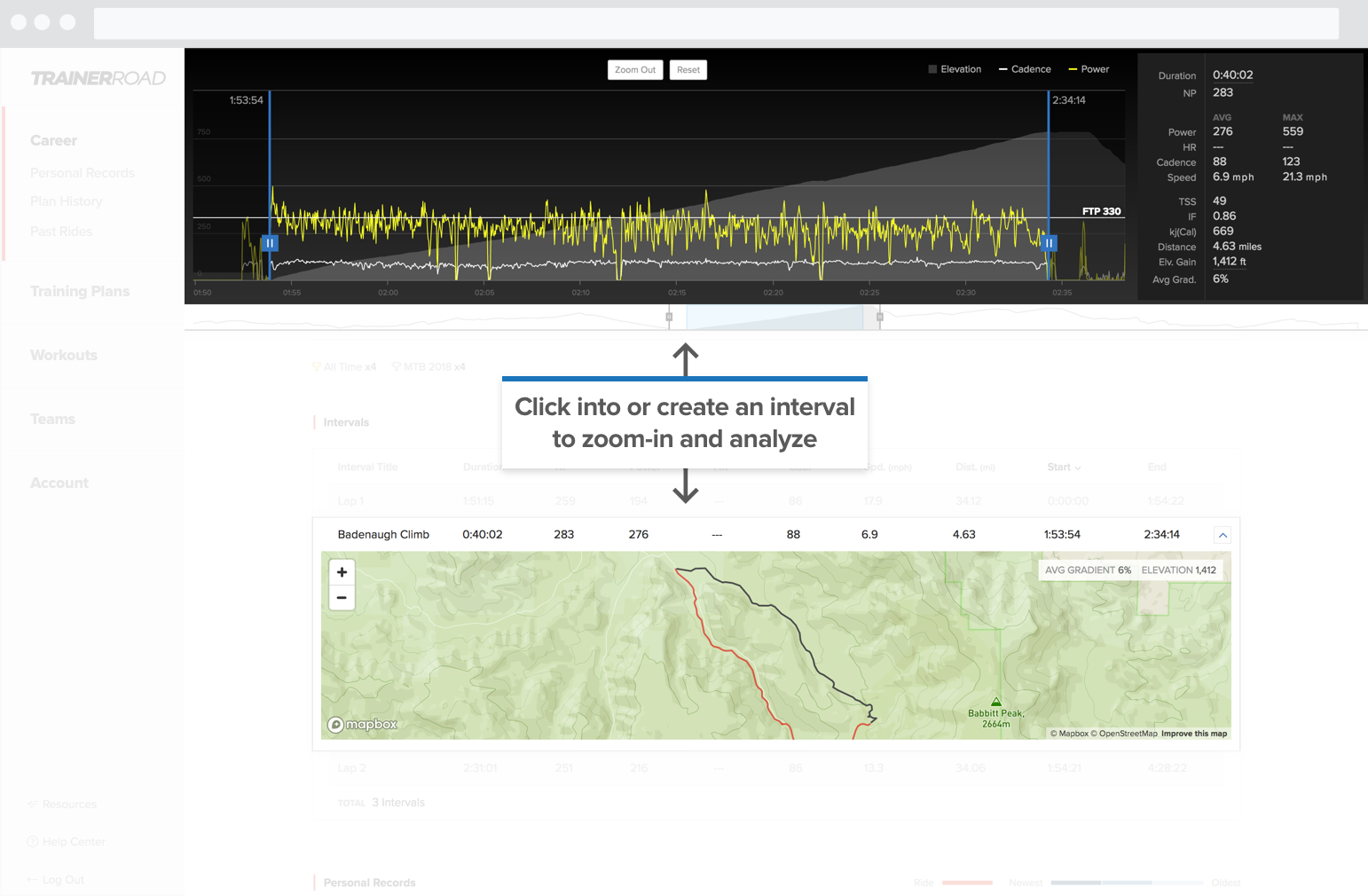Click the Babbitt Peak marker on map
The width and height of the screenshot is (1368, 896).
pos(996,702)
